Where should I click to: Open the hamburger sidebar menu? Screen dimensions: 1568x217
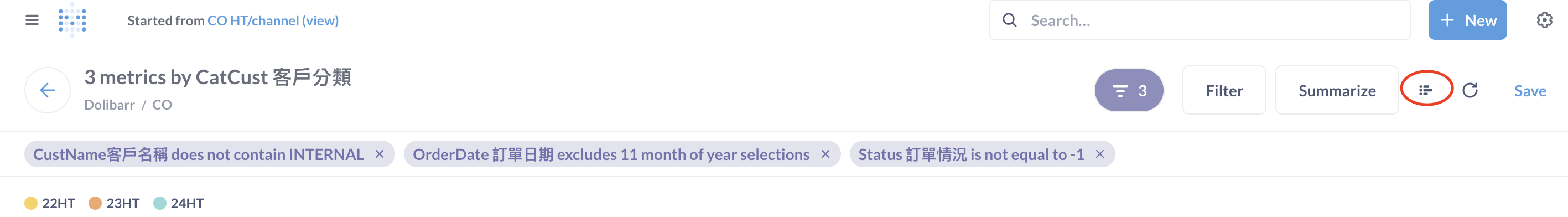(32, 20)
